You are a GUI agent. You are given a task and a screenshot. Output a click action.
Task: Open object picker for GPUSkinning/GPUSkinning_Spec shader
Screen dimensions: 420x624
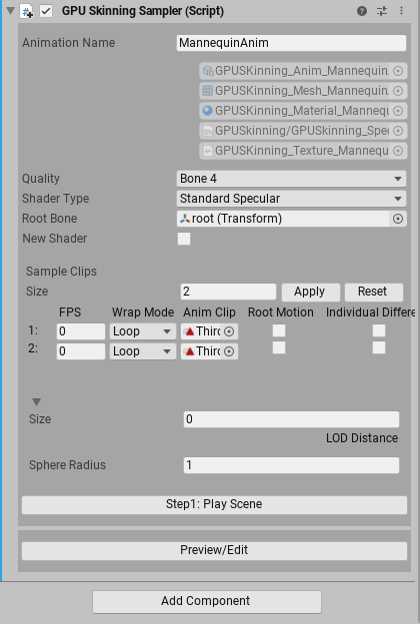398,131
